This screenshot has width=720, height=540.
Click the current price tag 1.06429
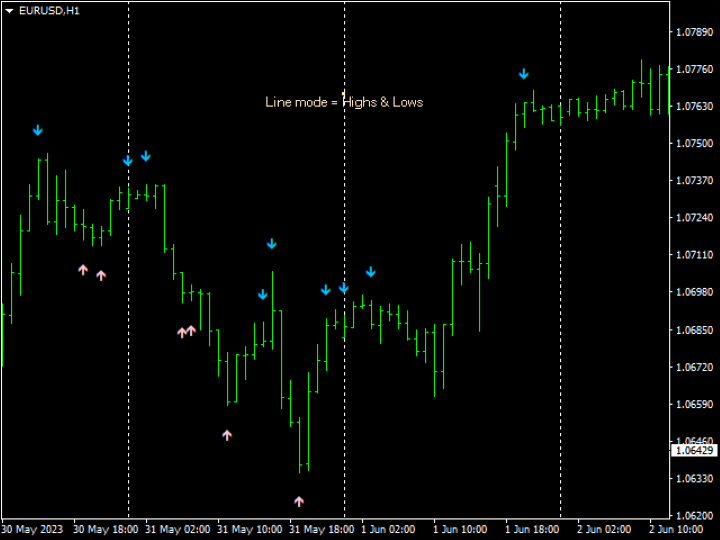click(x=694, y=450)
